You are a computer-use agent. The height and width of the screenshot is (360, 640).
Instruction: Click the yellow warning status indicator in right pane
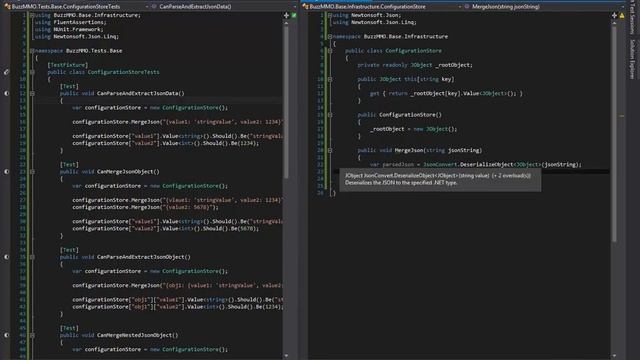[x=622, y=16]
